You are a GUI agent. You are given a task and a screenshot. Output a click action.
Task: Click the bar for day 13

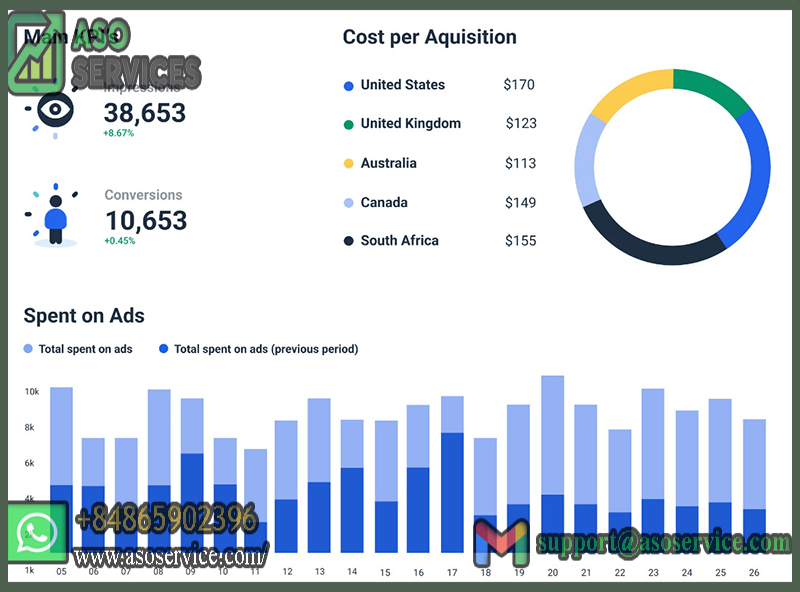pyautogui.click(x=319, y=475)
